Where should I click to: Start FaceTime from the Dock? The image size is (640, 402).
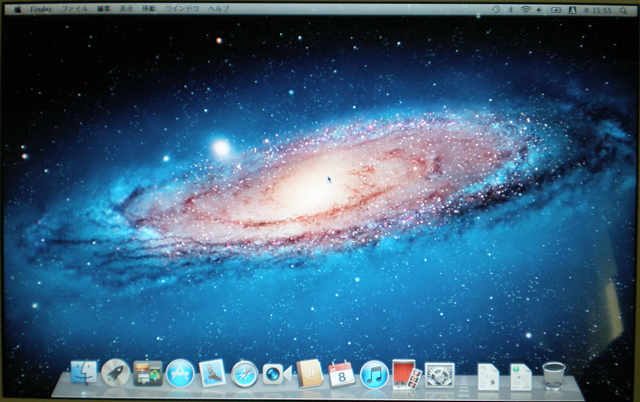click(277, 374)
